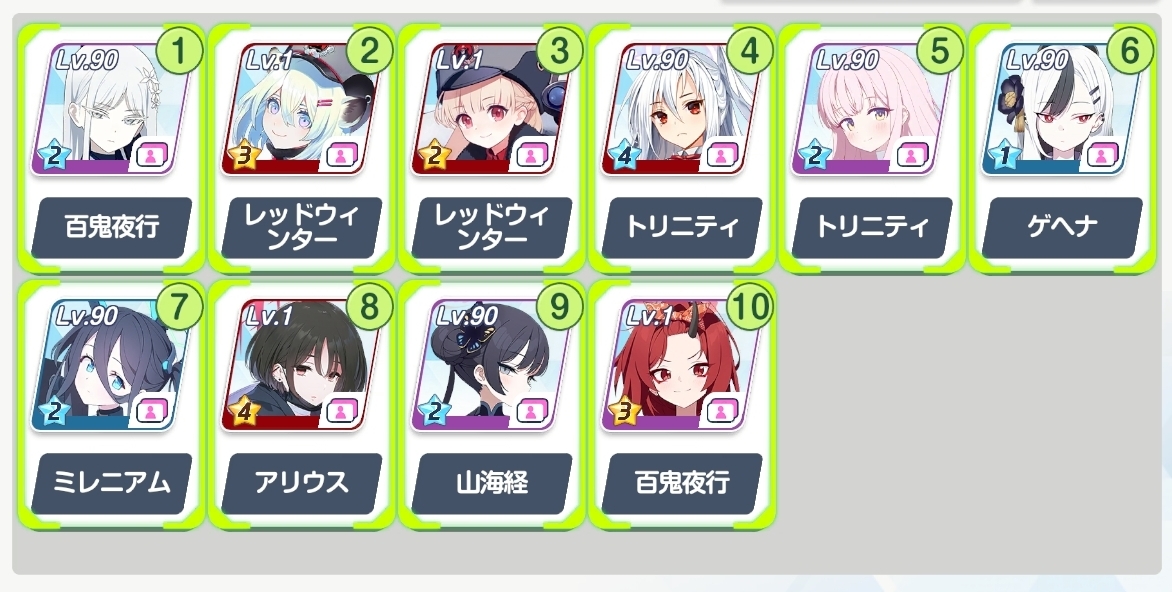Click the pink profile icon on card 5
This screenshot has height=592, width=1172.
click(911, 156)
